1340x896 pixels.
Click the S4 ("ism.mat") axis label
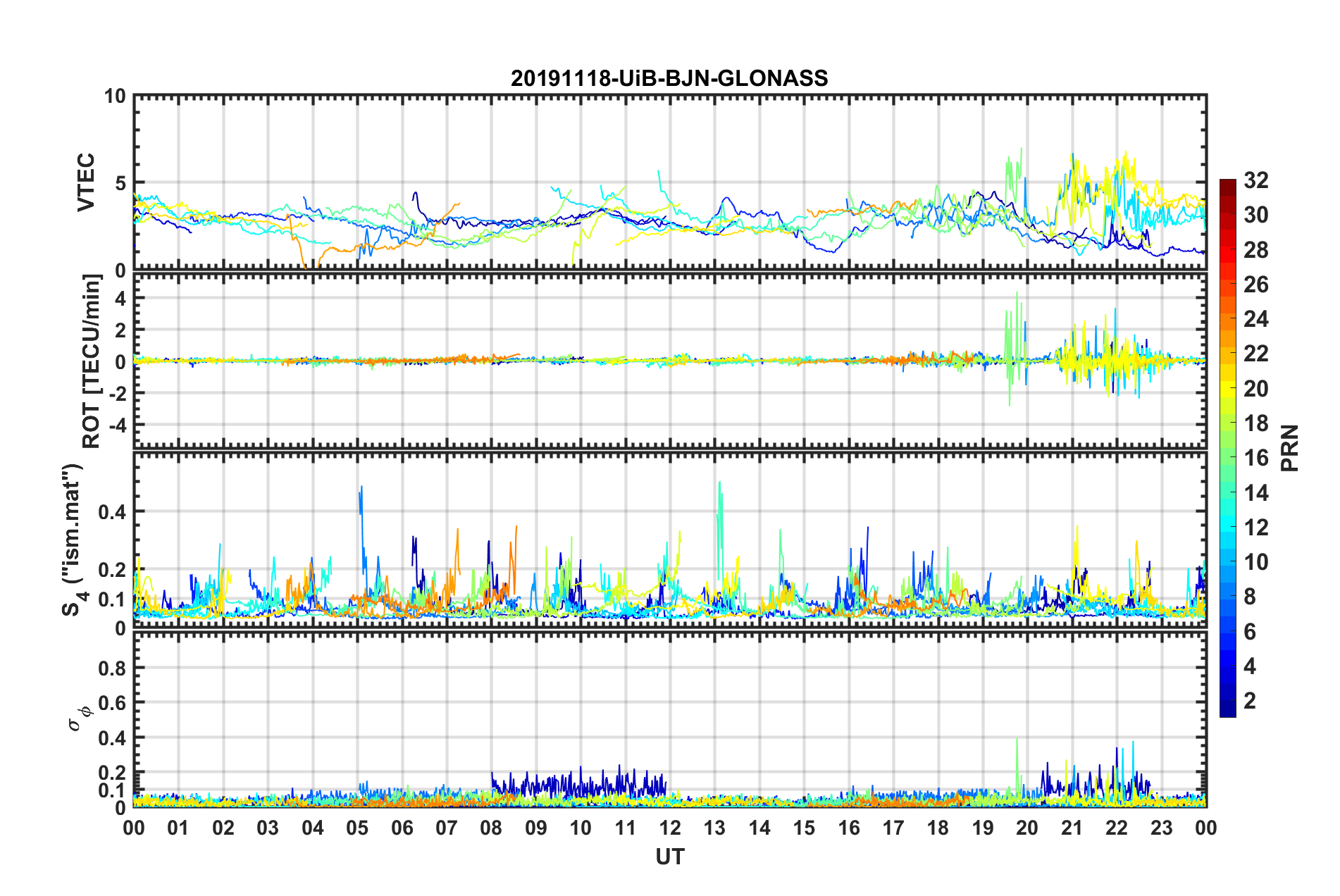(73, 539)
